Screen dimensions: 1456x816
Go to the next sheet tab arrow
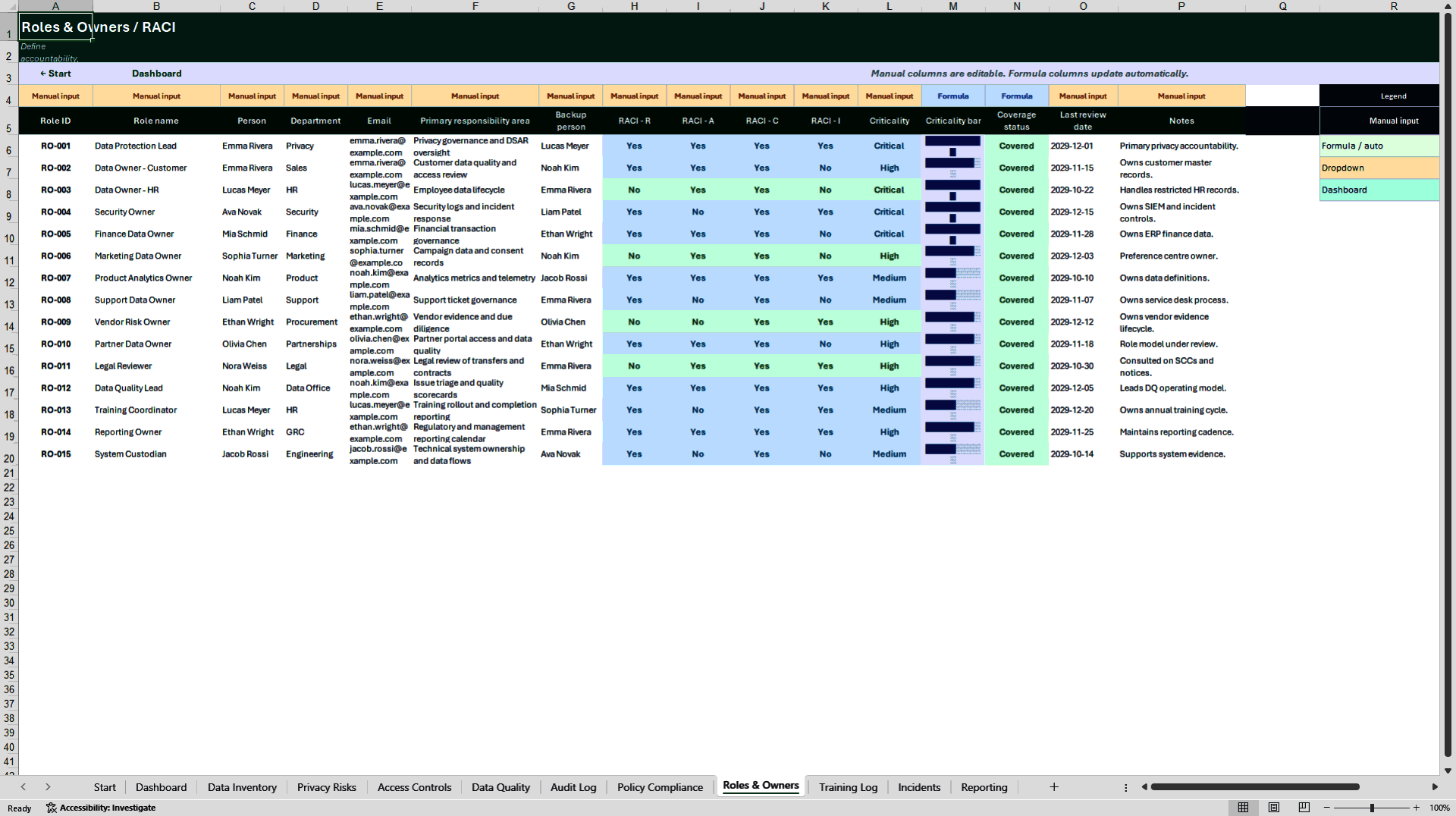48,787
